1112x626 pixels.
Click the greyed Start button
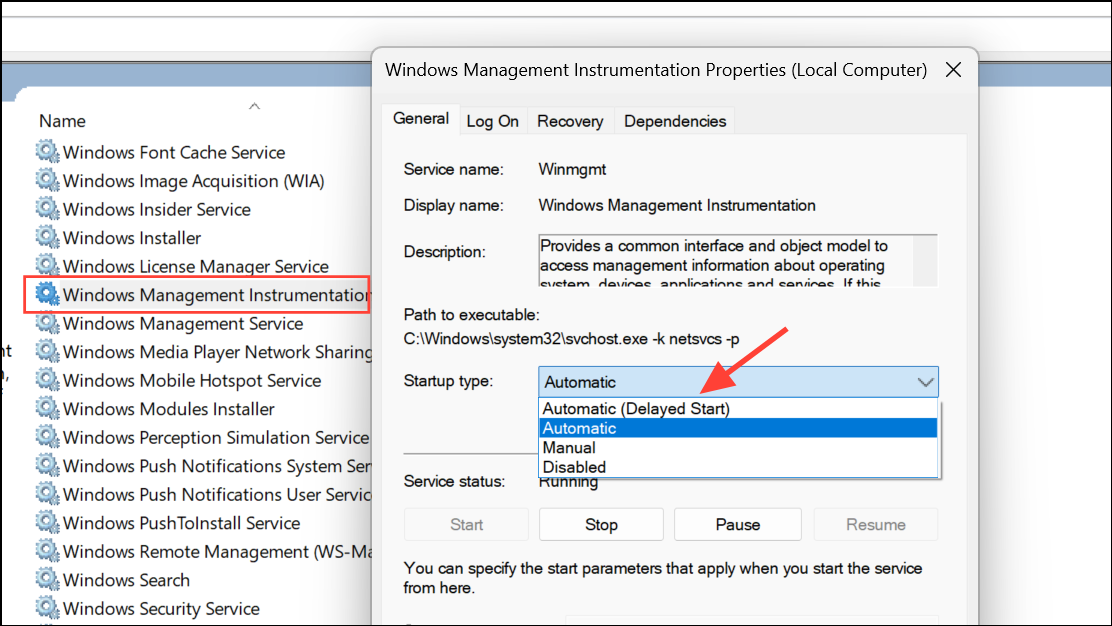466,525
